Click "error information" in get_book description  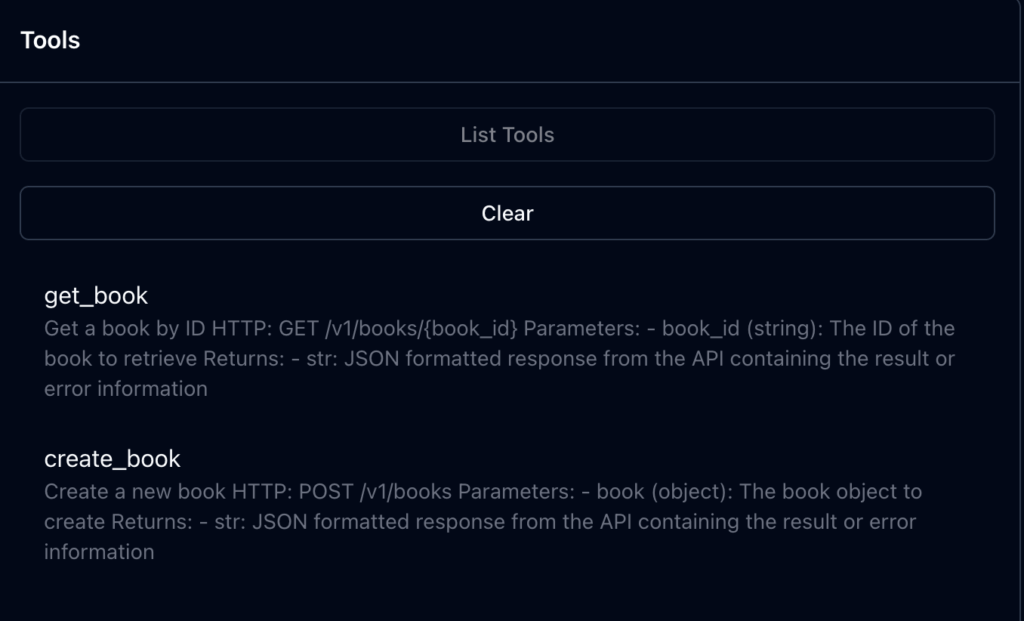click(x=126, y=389)
